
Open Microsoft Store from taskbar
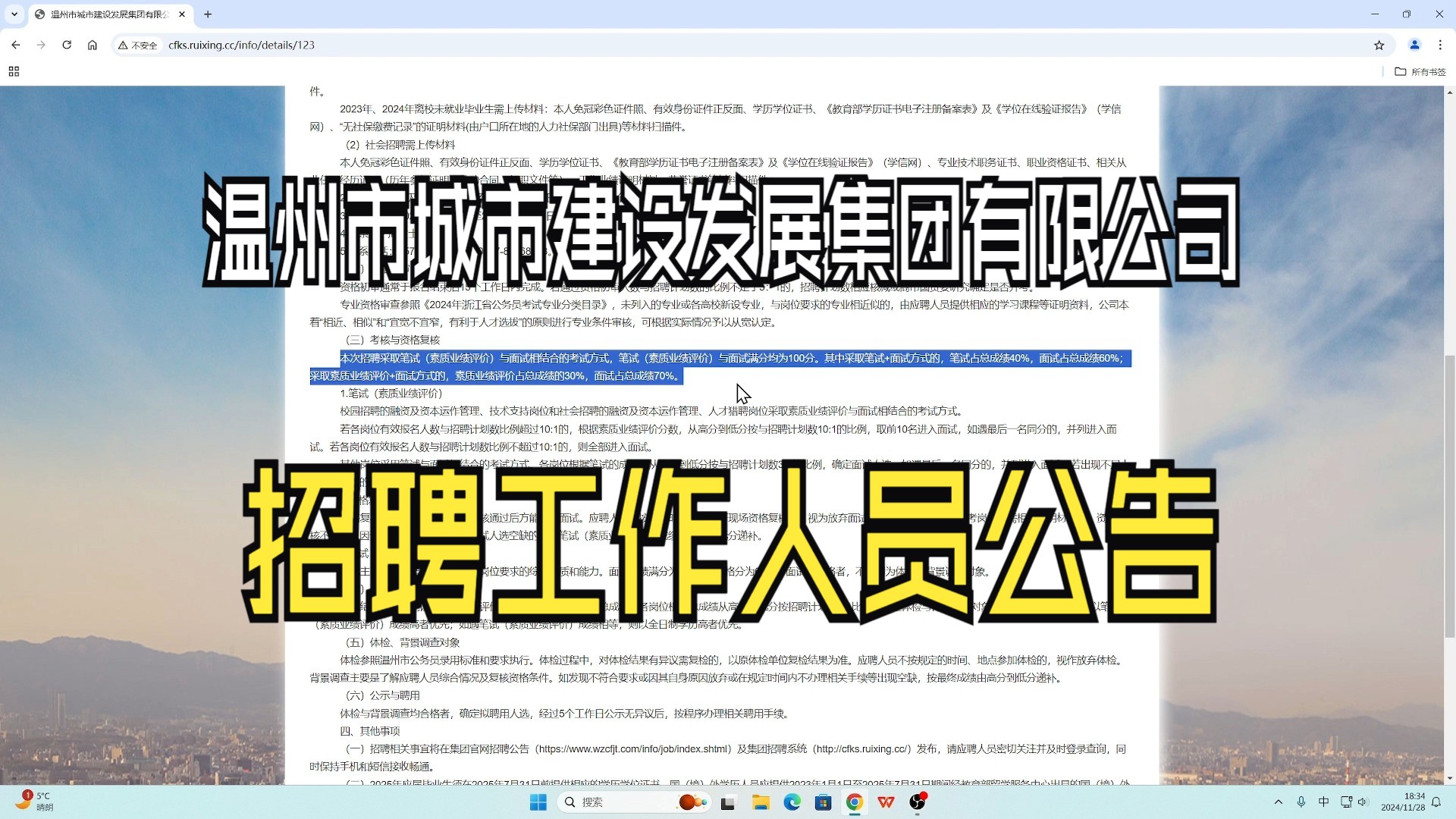824,802
